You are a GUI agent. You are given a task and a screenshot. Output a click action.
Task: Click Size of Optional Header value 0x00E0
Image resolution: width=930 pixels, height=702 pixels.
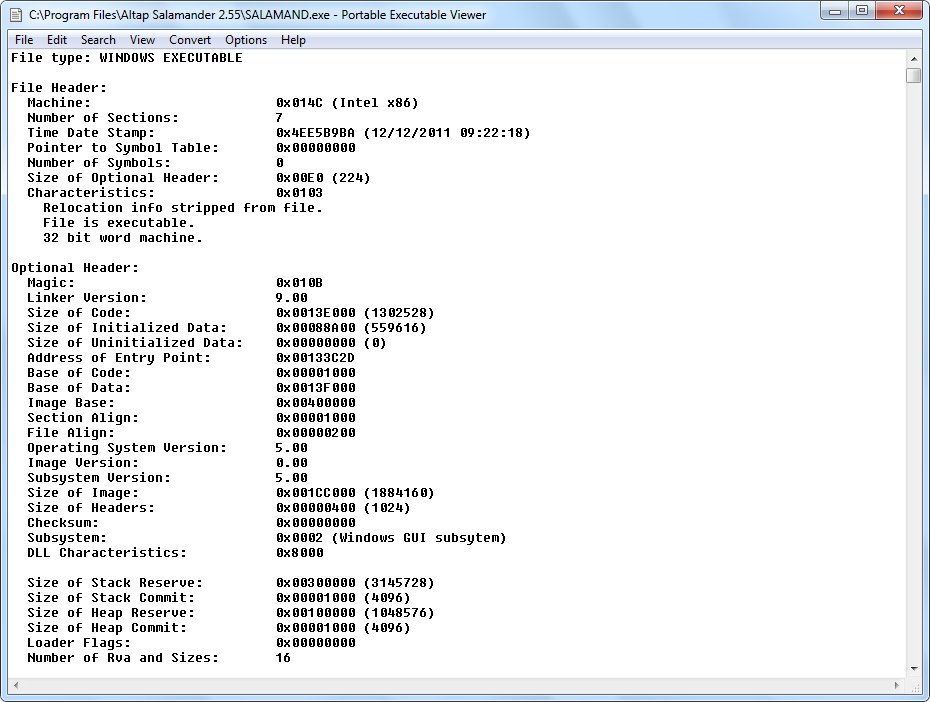click(x=299, y=178)
